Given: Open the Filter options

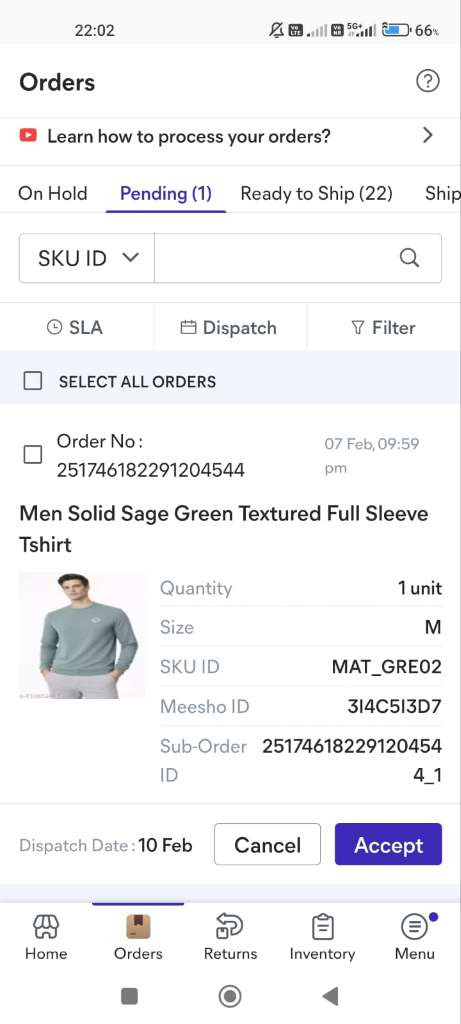Looking at the screenshot, I should (383, 328).
